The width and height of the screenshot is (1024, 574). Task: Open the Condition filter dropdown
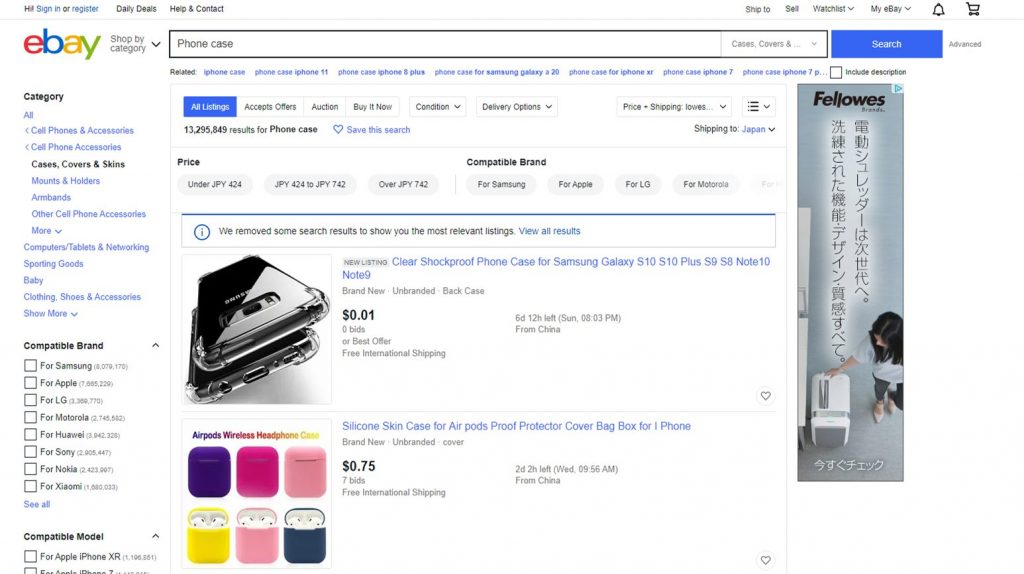[x=438, y=106]
